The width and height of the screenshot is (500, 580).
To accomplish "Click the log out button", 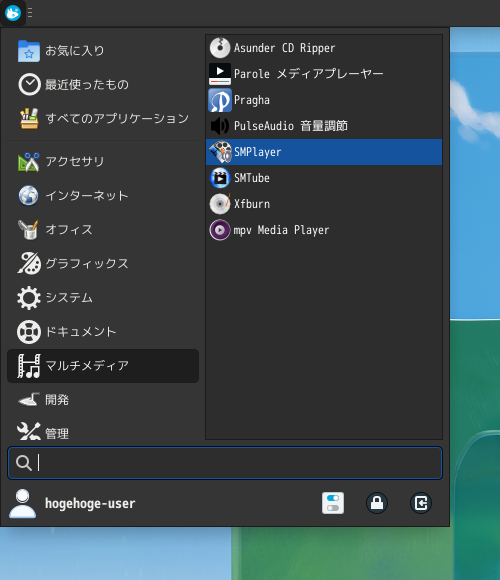I will pos(421,503).
